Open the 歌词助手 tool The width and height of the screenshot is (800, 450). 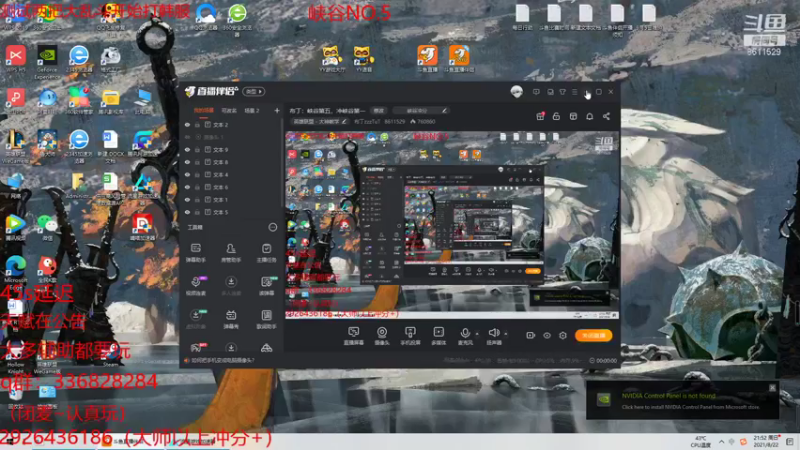pyautogui.click(x=266, y=319)
